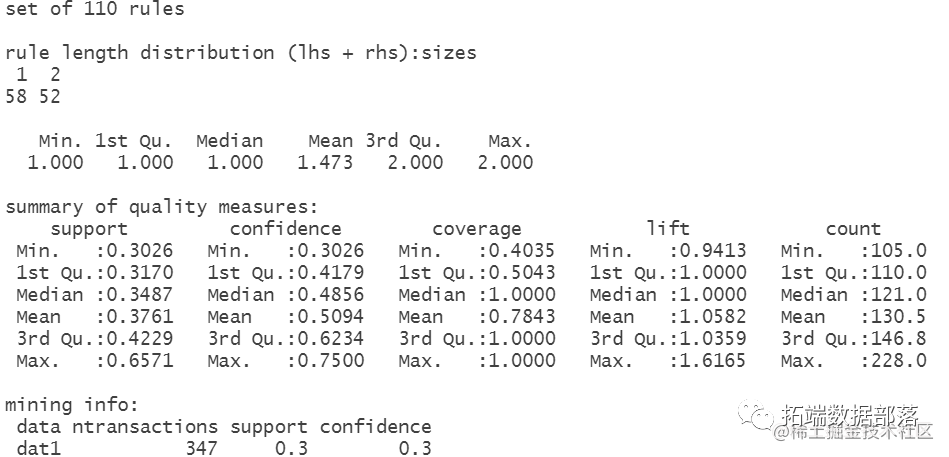Click the 'coverage' column header
Image resolution: width=949 pixels, height=457 pixels.
click(x=477, y=229)
